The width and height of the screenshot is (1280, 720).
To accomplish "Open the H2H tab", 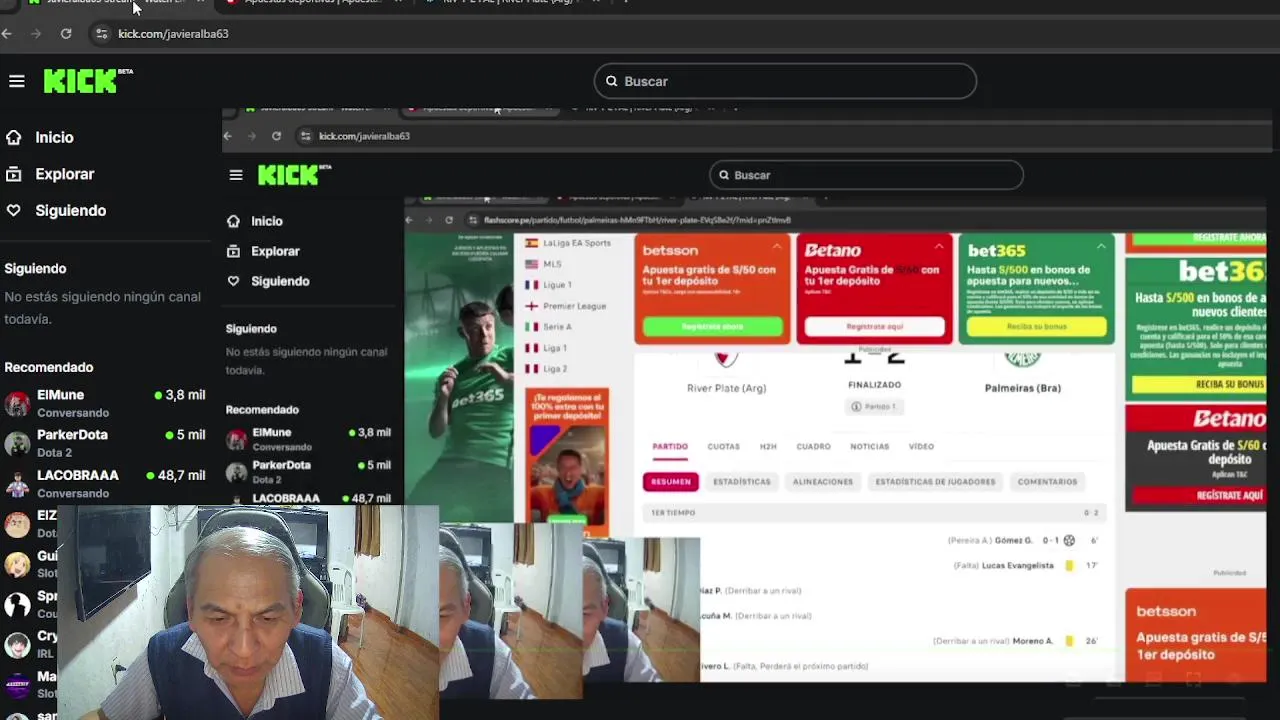I will [x=768, y=446].
